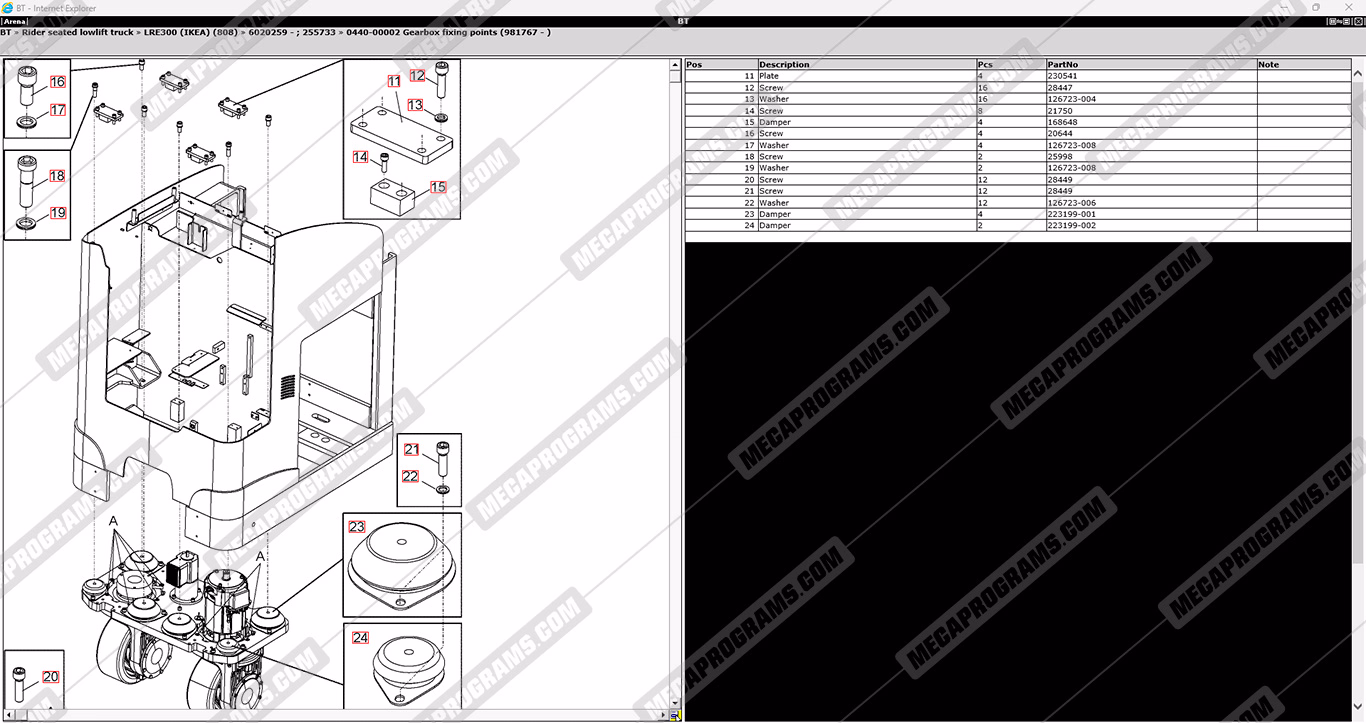Go to the BT root breadcrumb
Image resolution: width=1366 pixels, height=723 pixels.
(x=6, y=33)
